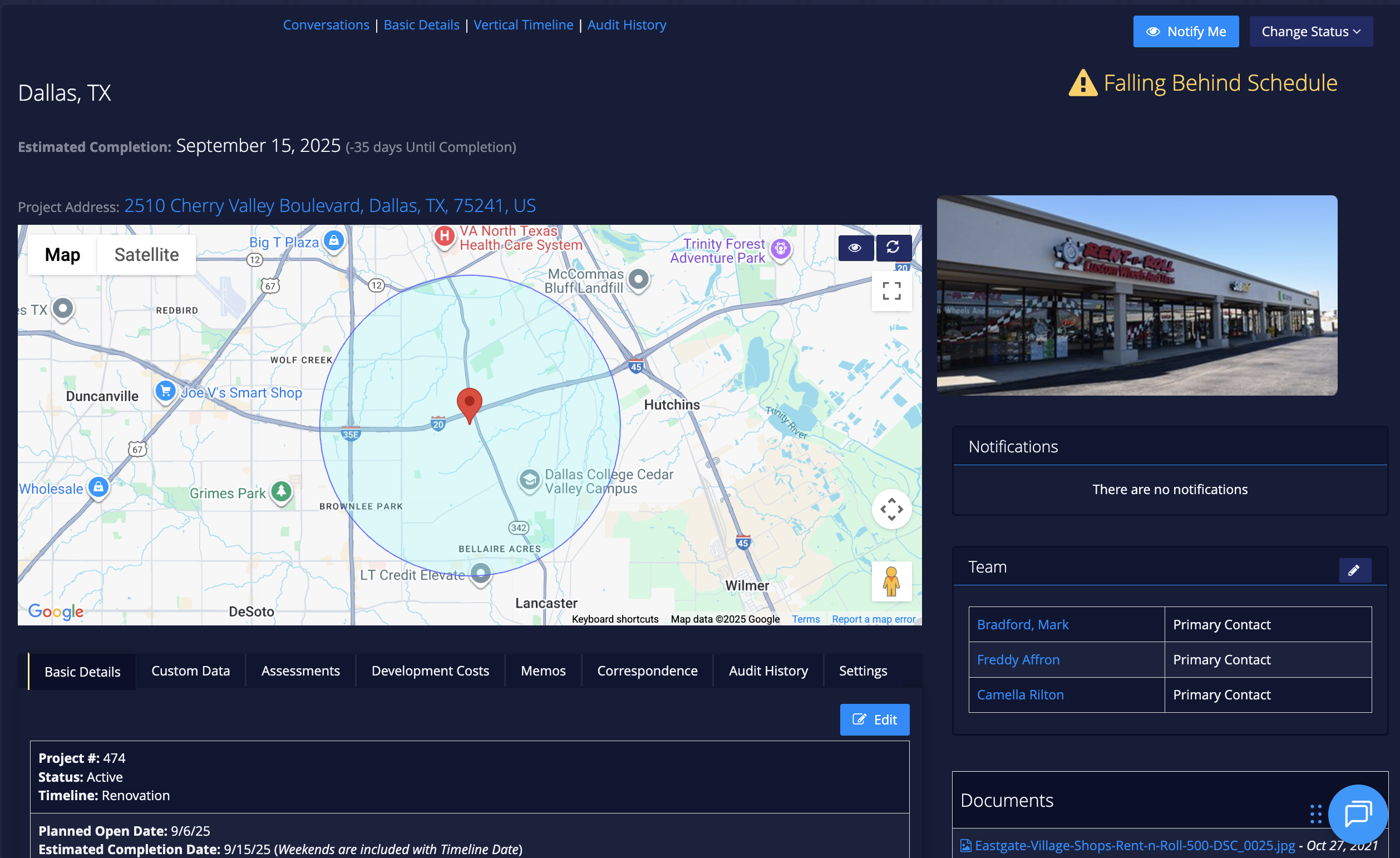This screenshot has width=1400, height=858.
Task: Switch to the Assessments tab
Action: coord(300,671)
